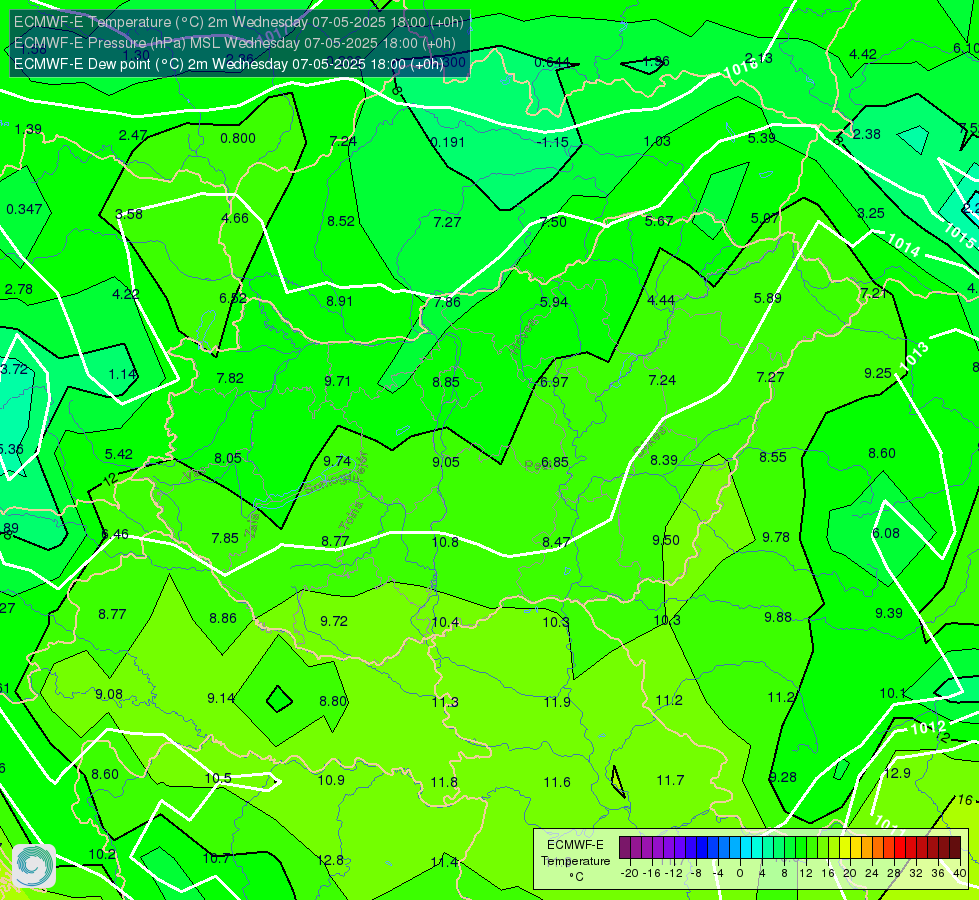Click the 9.50 dew point value
This screenshot has height=900, width=979.
tap(666, 540)
